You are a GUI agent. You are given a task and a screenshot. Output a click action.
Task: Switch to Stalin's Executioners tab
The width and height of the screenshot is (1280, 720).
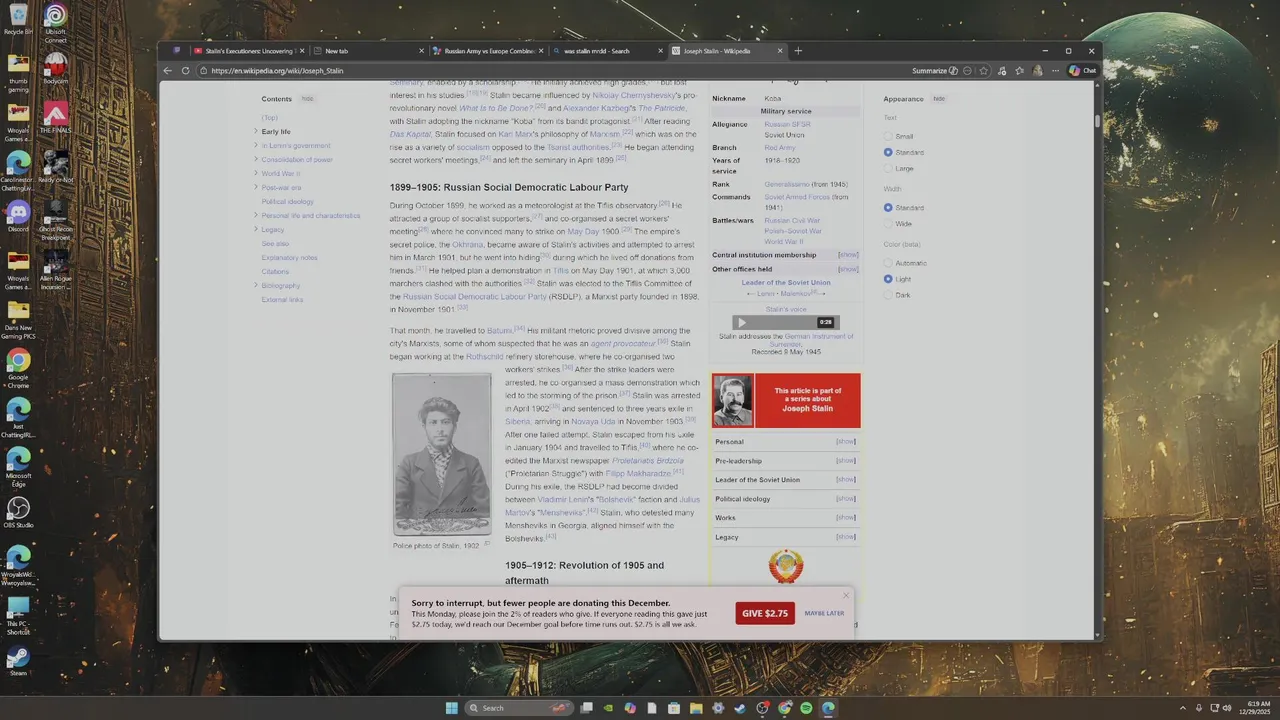click(x=249, y=51)
